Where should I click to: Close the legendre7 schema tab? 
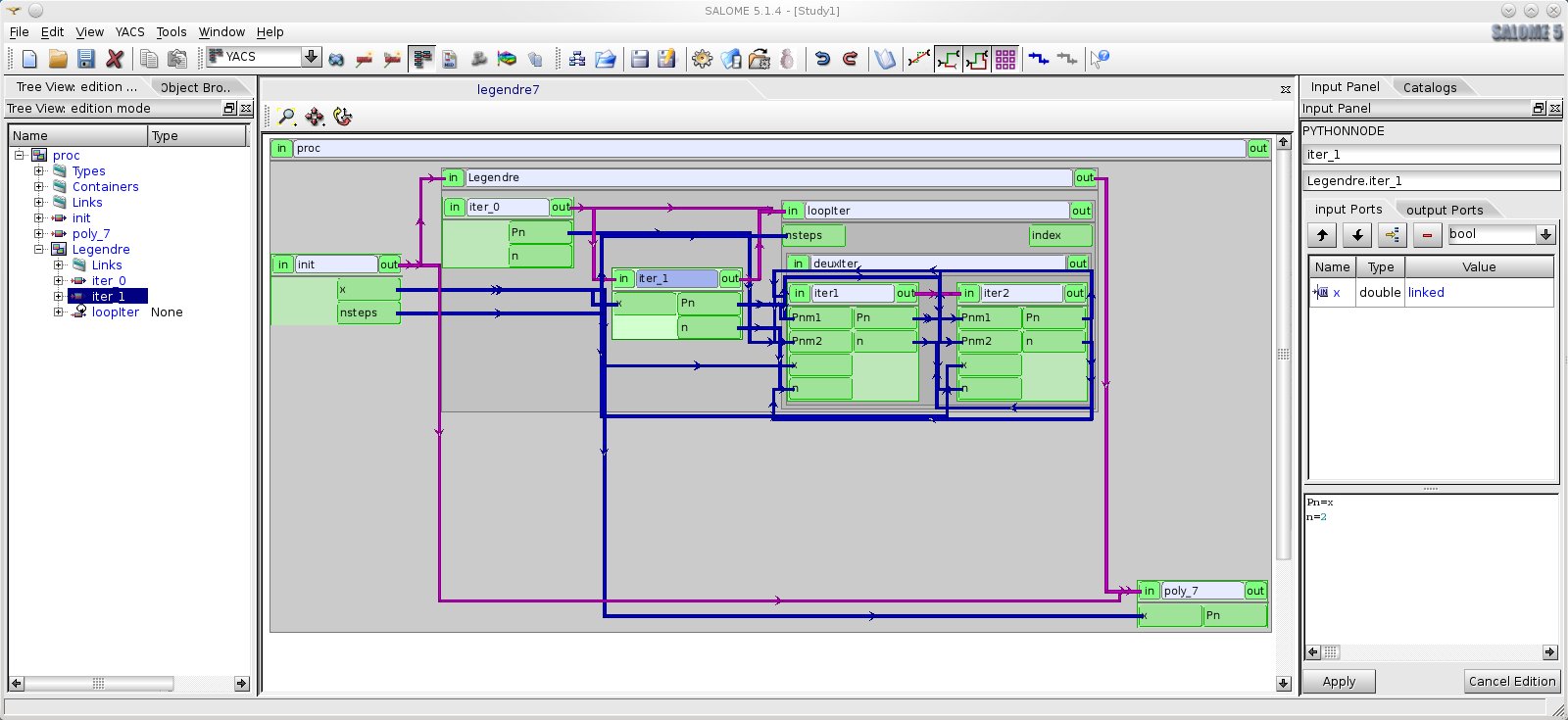(1286, 89)
